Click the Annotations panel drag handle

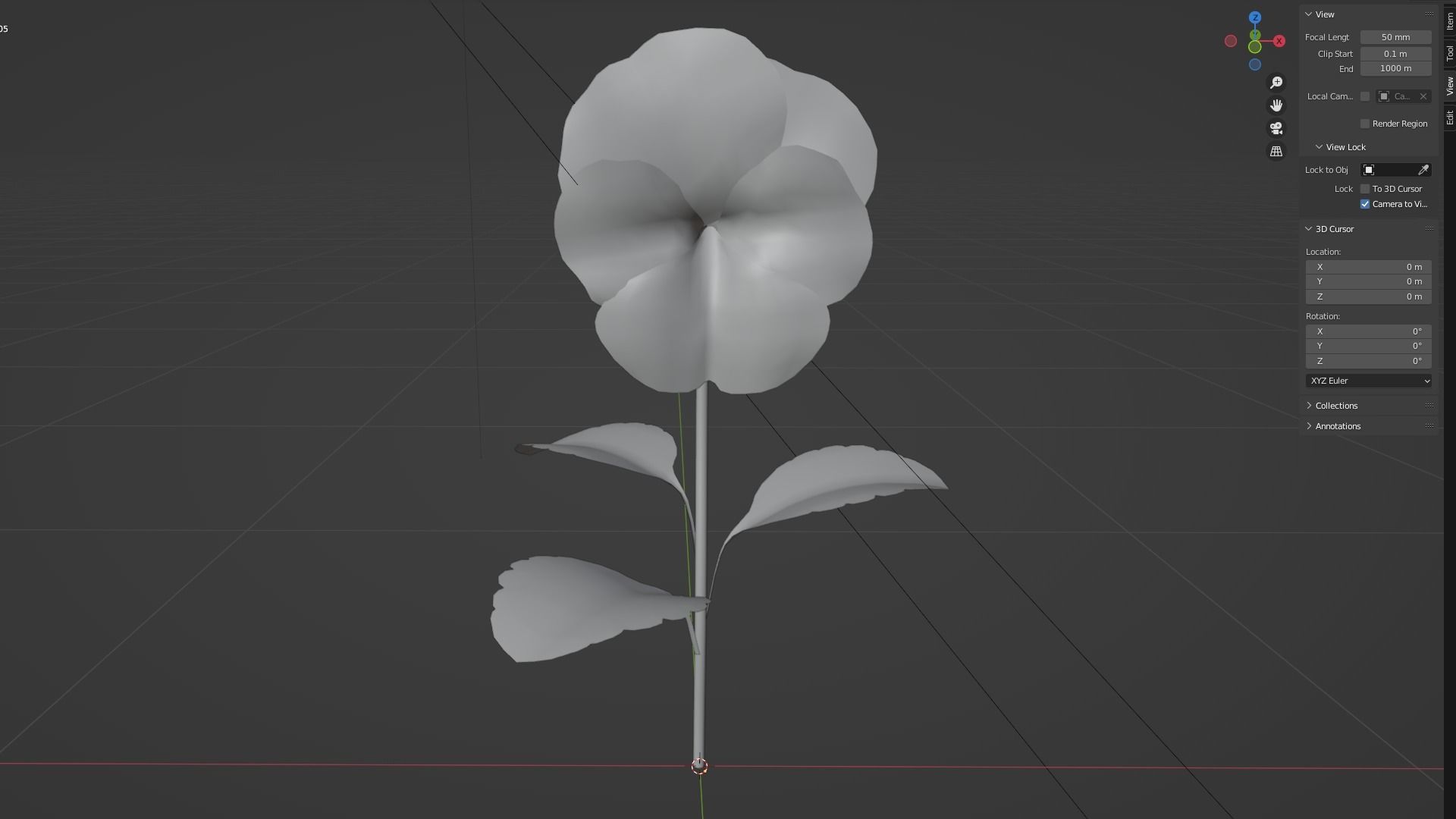pos(1429,425)
